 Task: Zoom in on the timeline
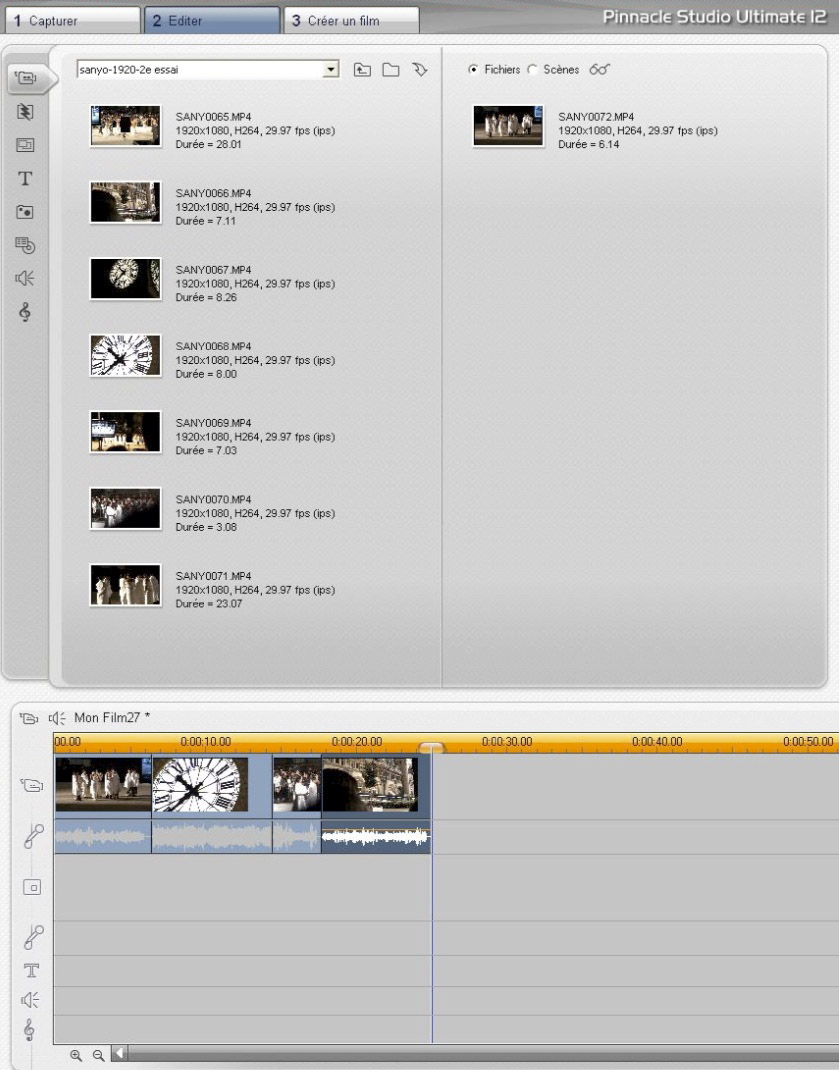pos(75,1054)
